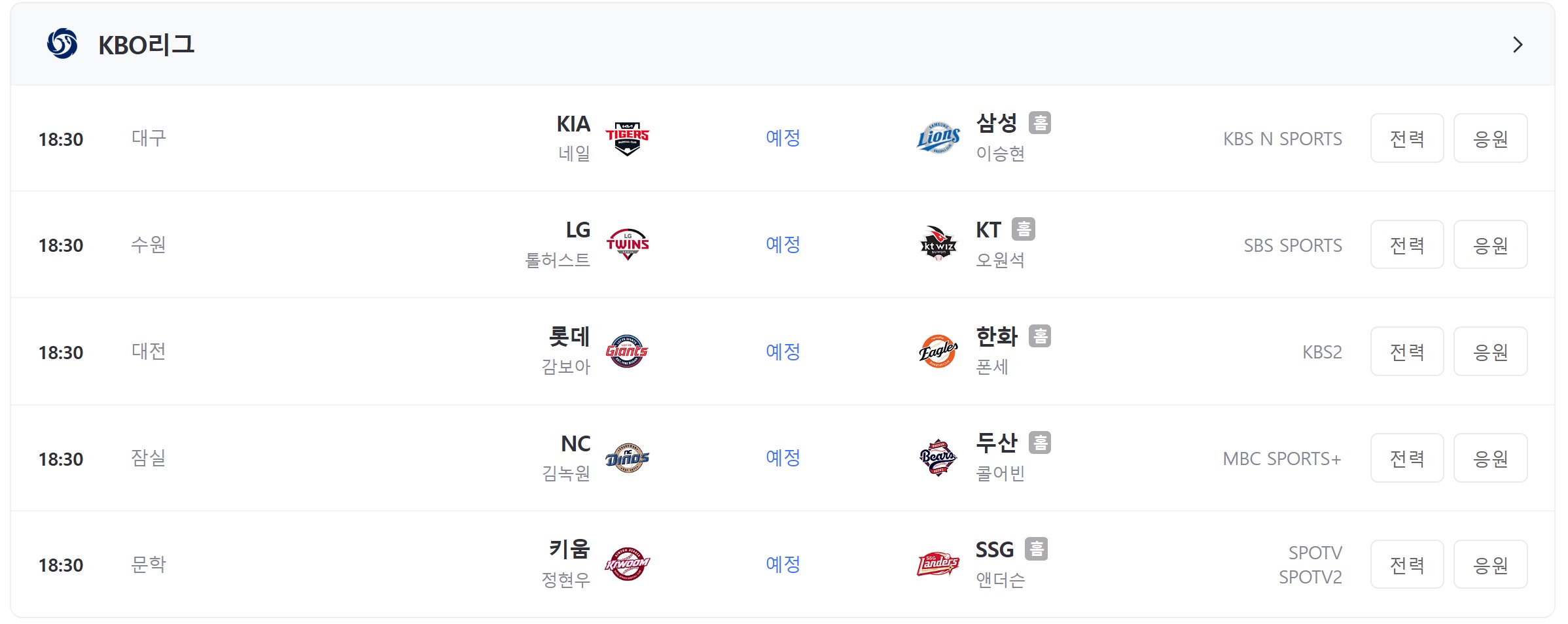Click the Doosan Bears team logo
Screen dimensions: 1568x624
pos(938,458)
